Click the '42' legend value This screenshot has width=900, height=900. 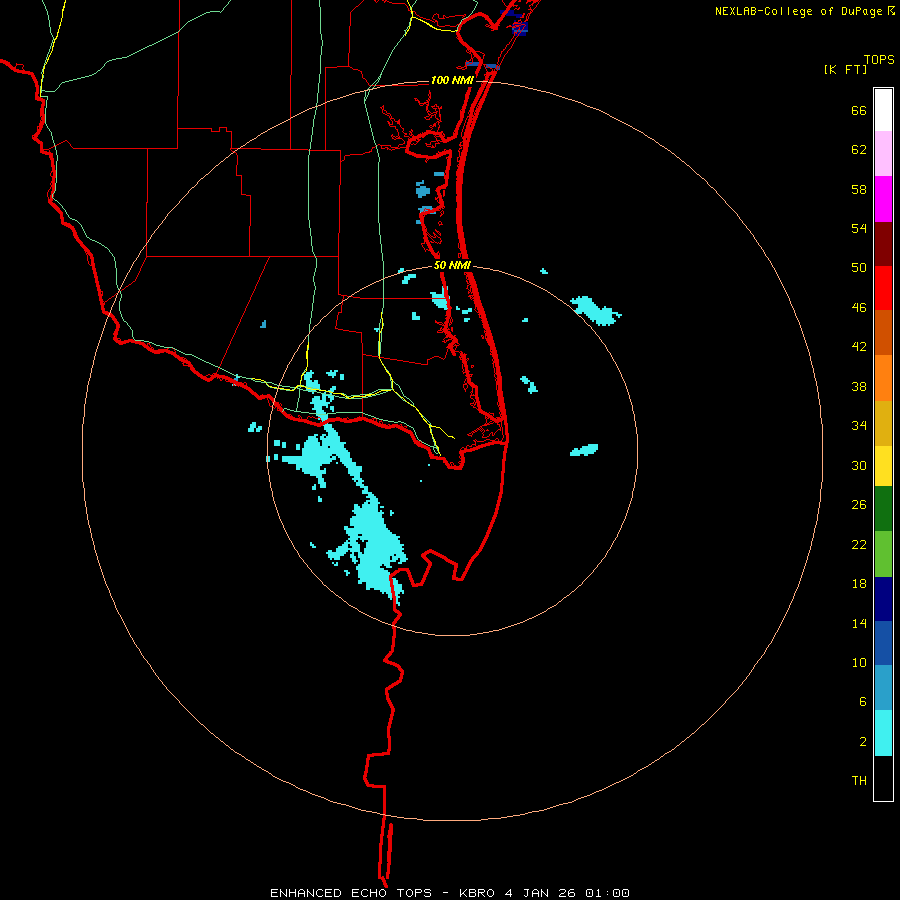859,346
